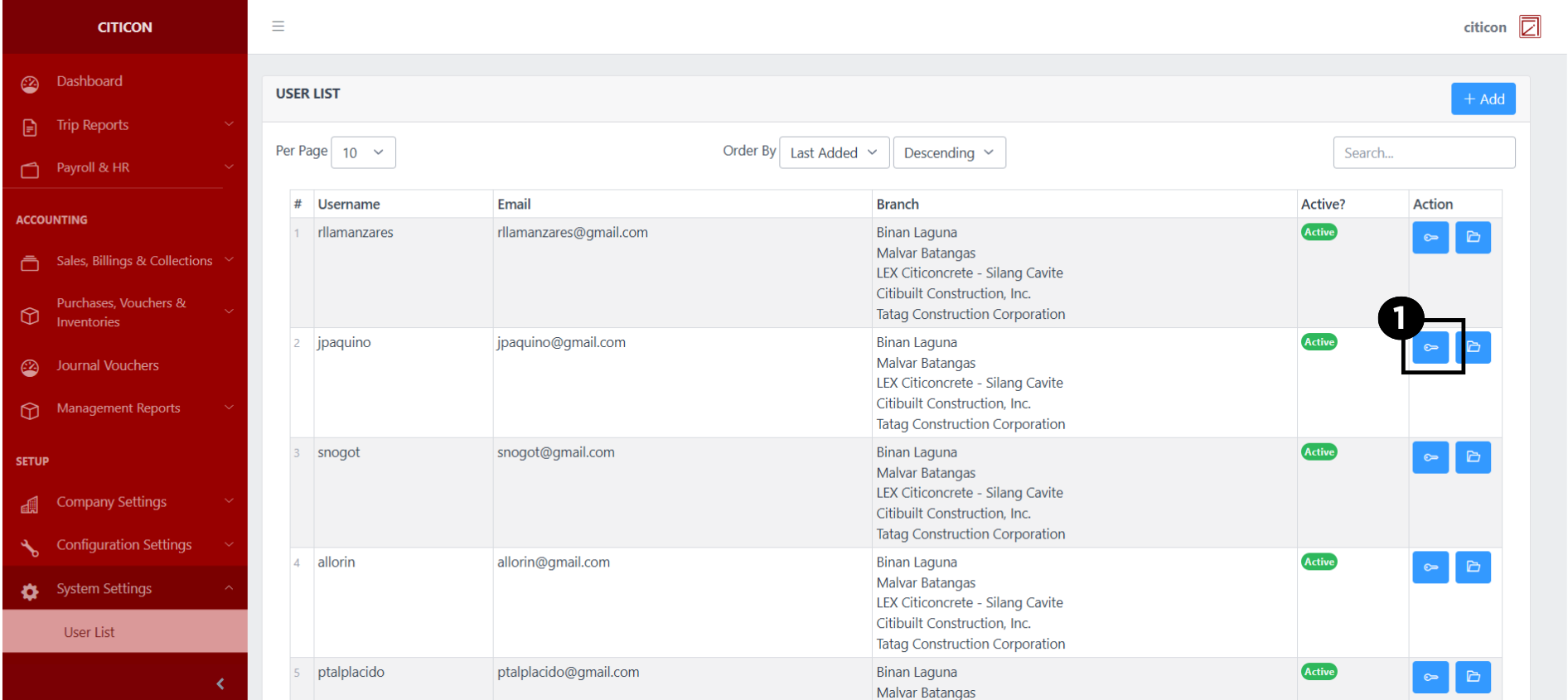
Task: Click the Branch column header
Action: click(x=898, y=204)
